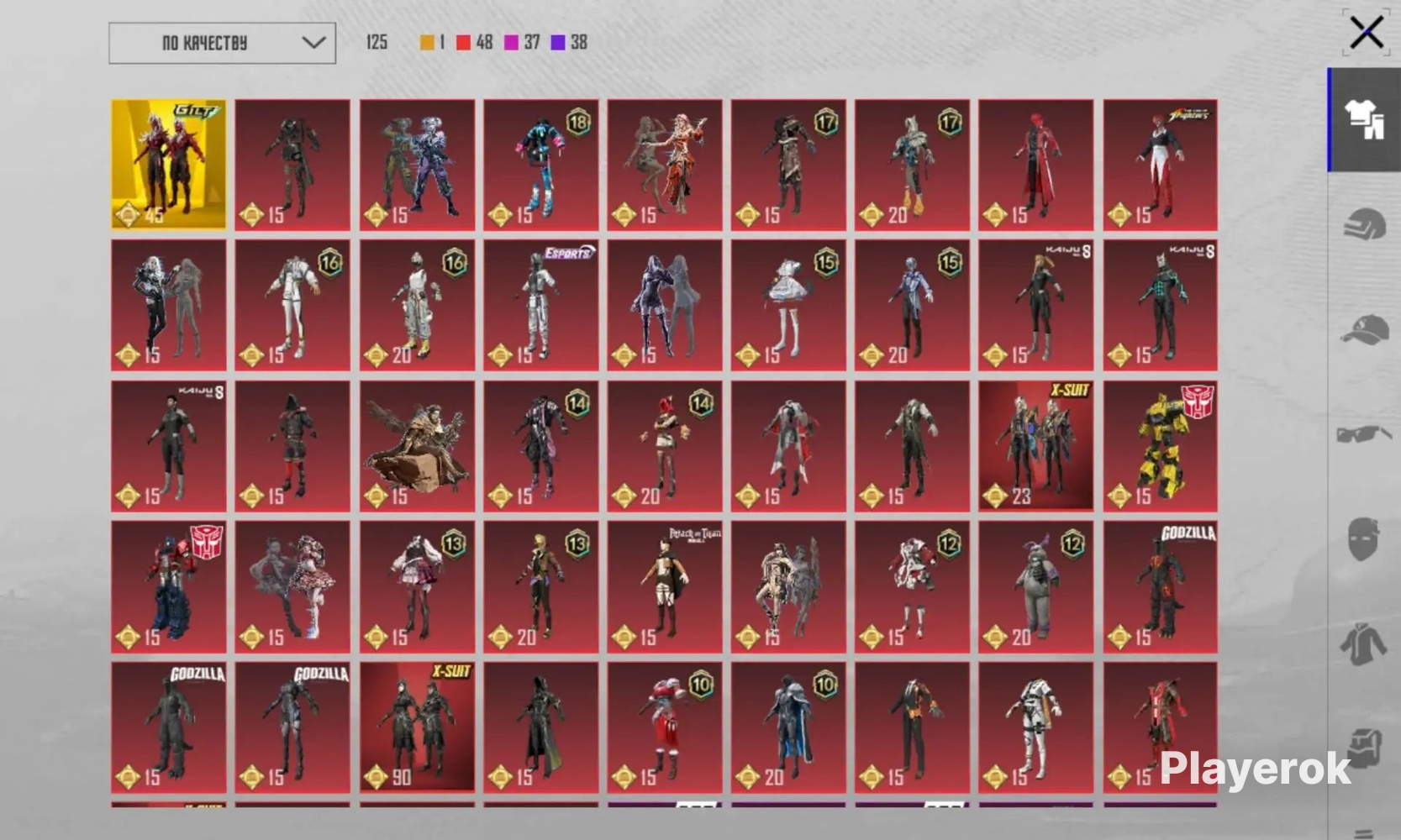Select the red-glowing Godzilla outfit

tap(1160, 586)
